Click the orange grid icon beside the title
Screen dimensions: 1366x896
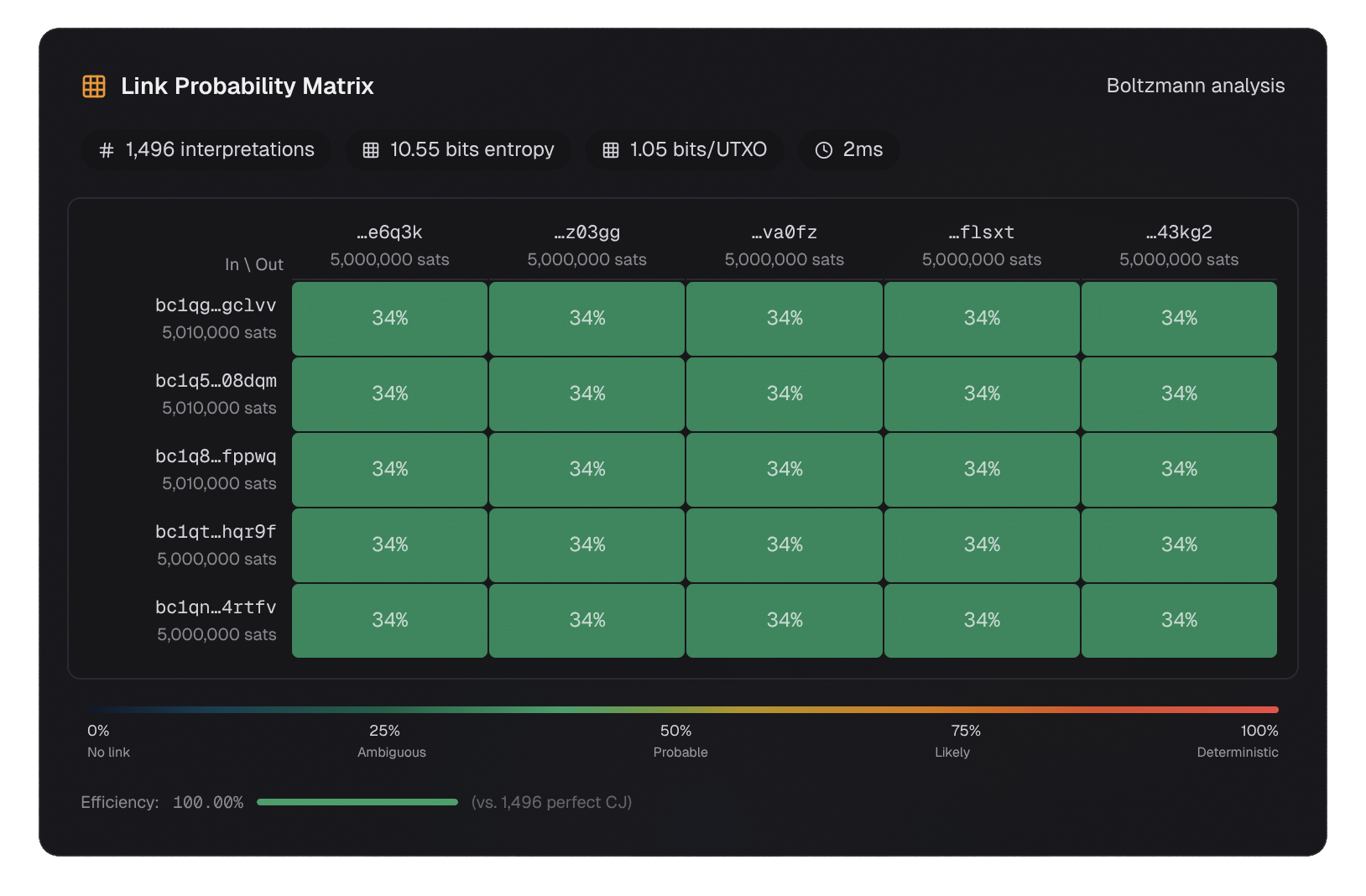coord(93,85)
